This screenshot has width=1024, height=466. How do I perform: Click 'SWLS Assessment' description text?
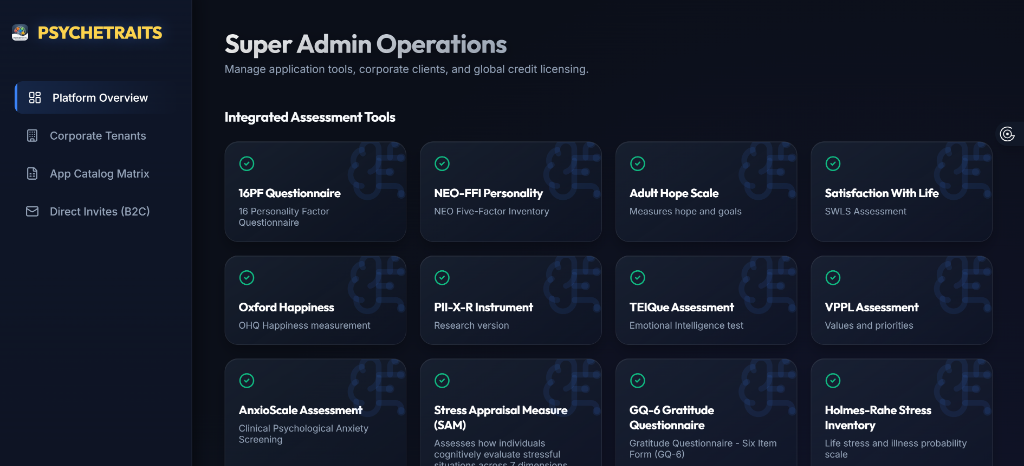coord(865,211)
